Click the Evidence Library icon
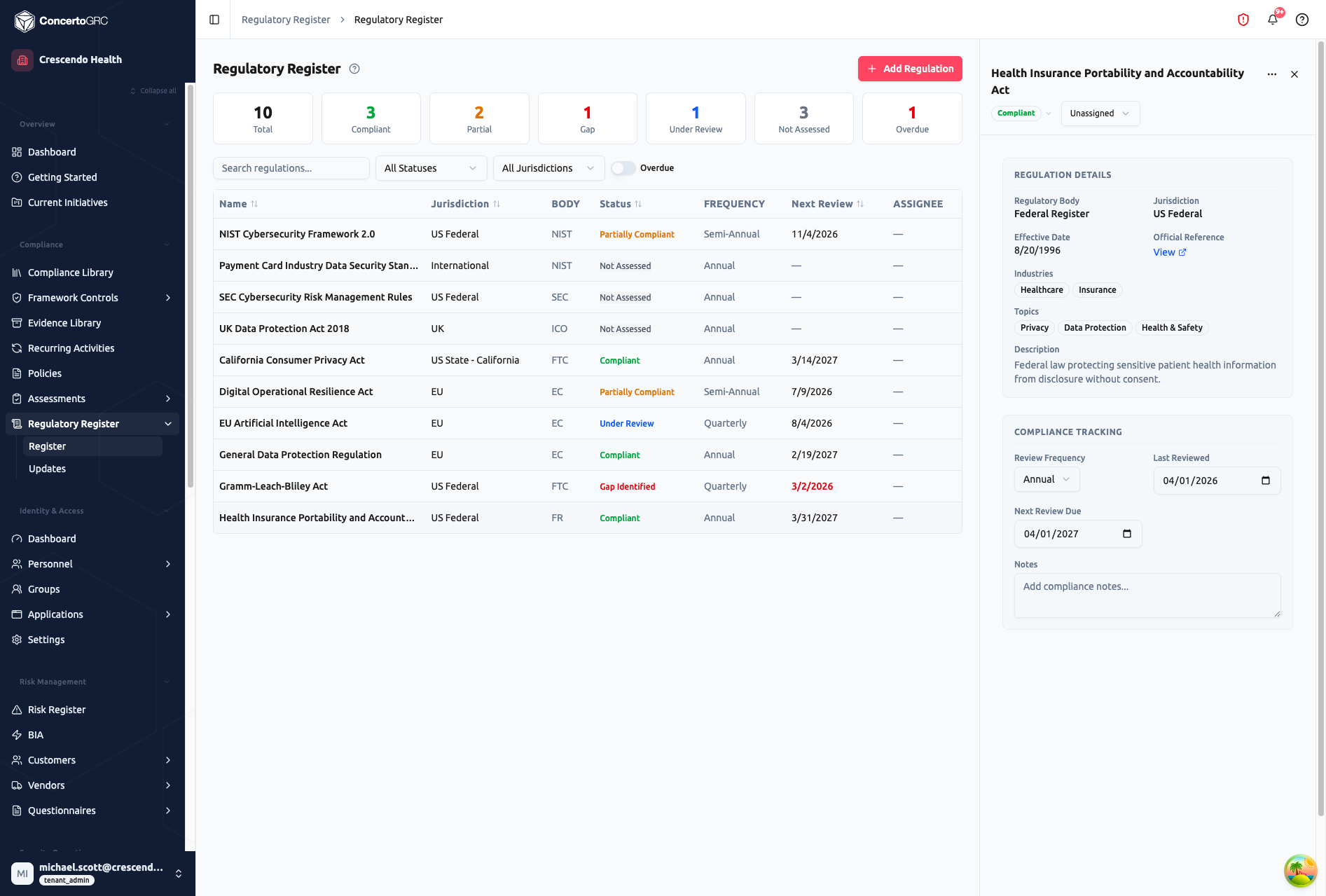 coord(17,323)
